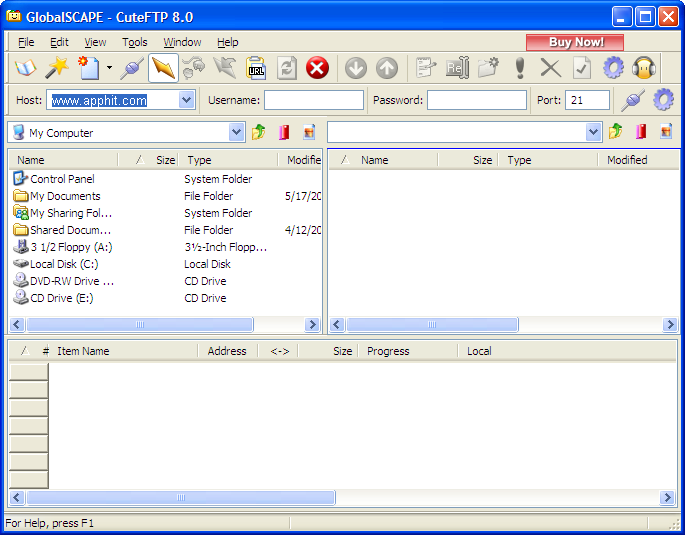The width and height of the screenshot is (685, 535).
Task: Click into the Username field
Action: pos(314,100)
